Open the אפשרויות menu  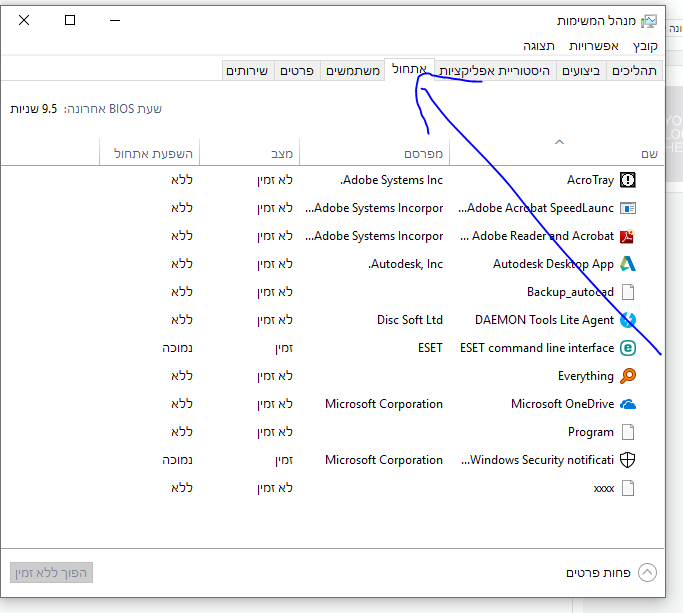(x=594, y=46)
